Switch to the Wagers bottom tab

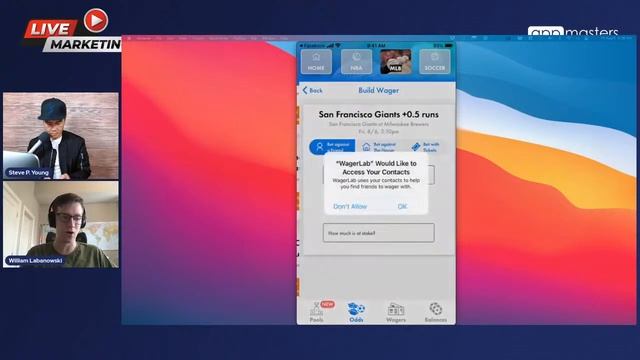coord(396,312)
